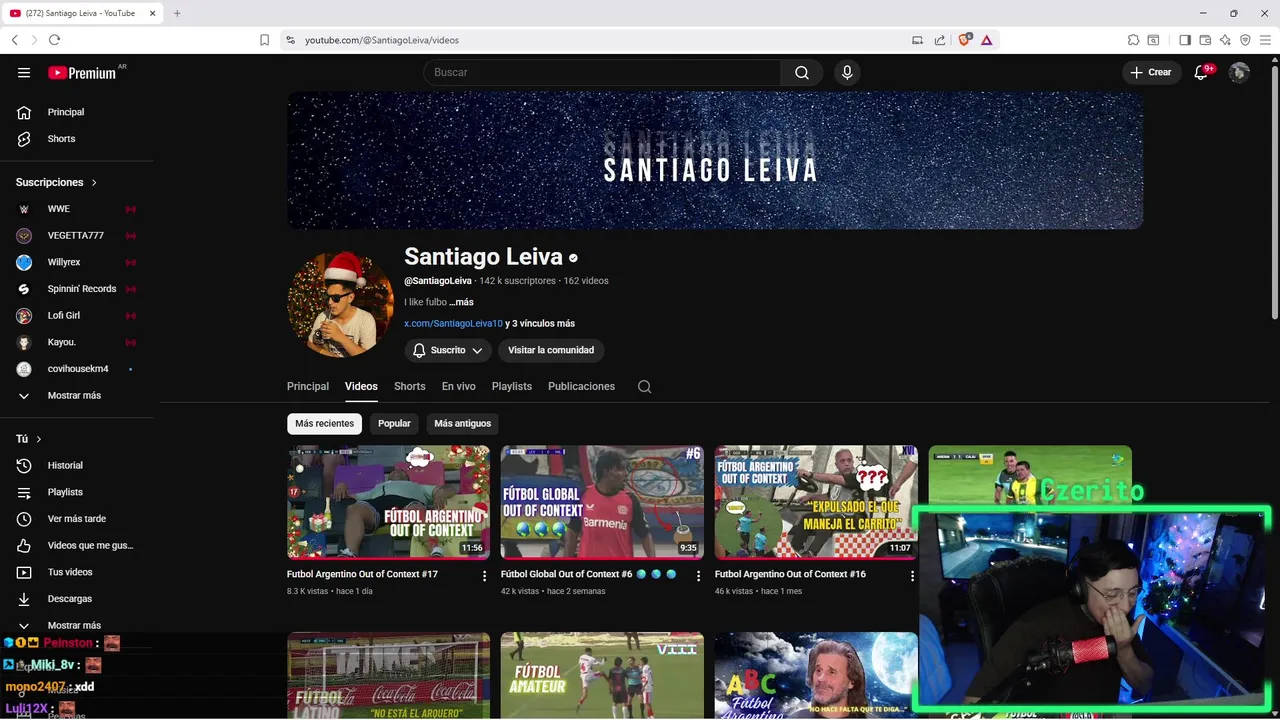
Task: Open VEGETTA777 subscription channel
Action: (x=76, y=235)
